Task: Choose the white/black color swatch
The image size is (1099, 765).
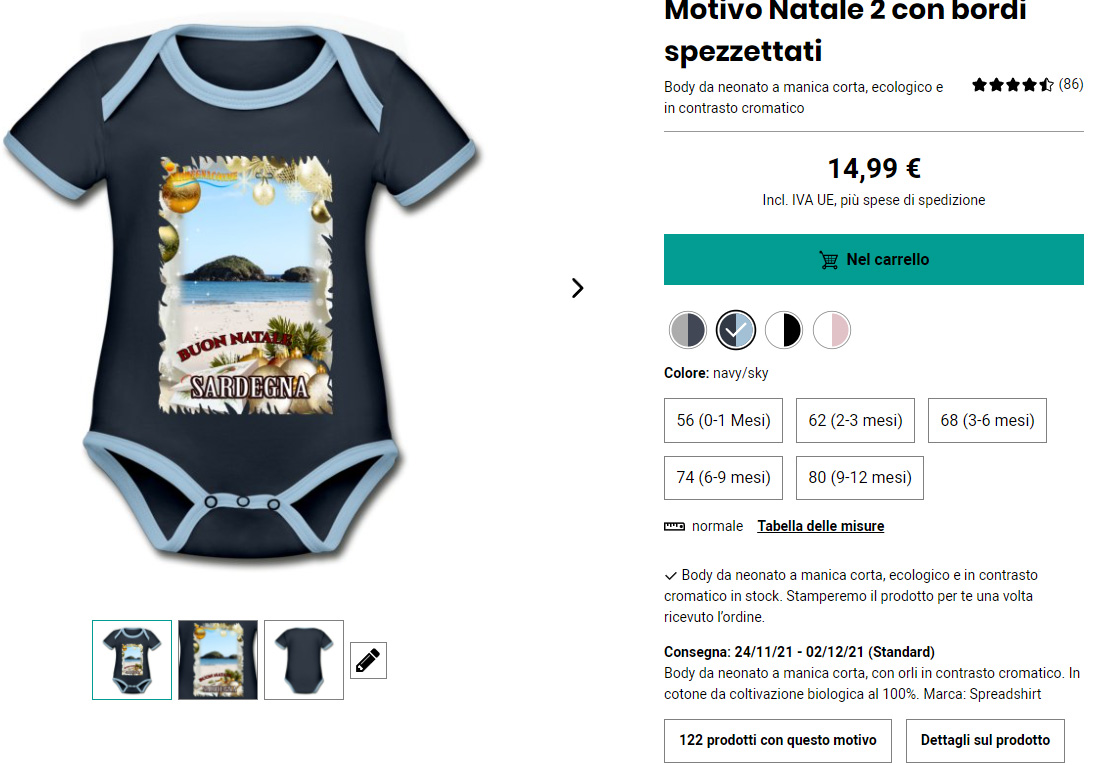Action: [x=784, y=330]
